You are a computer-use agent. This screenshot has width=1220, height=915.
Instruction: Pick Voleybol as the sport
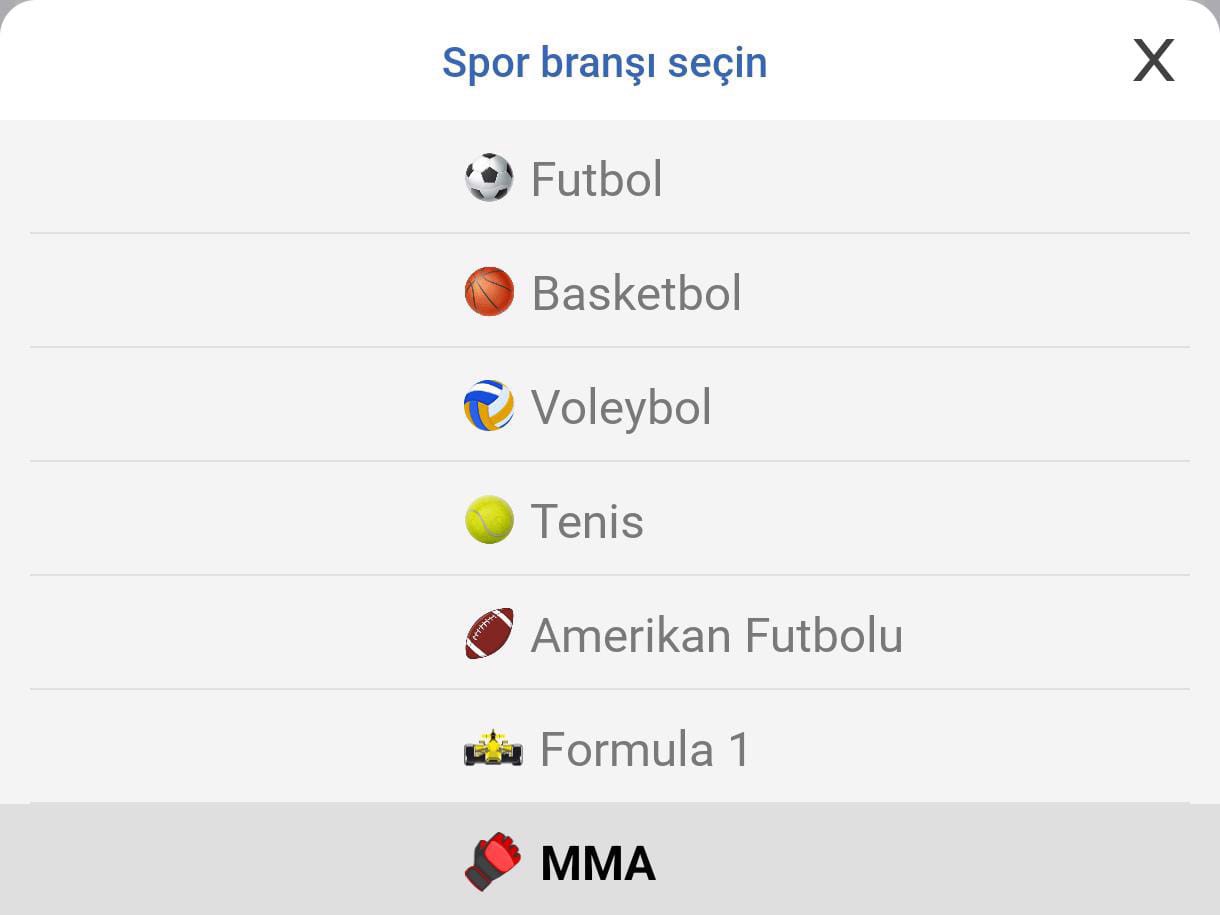pyautogui.click(x=621, y=408)
